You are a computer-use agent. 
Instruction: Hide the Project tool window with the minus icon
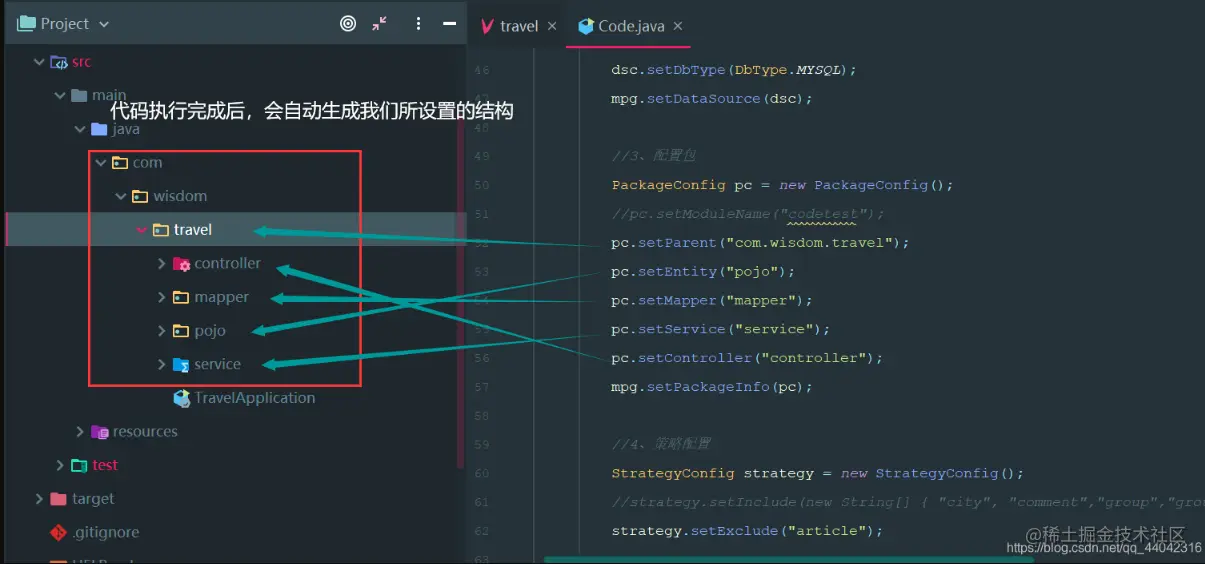point(451,24)
